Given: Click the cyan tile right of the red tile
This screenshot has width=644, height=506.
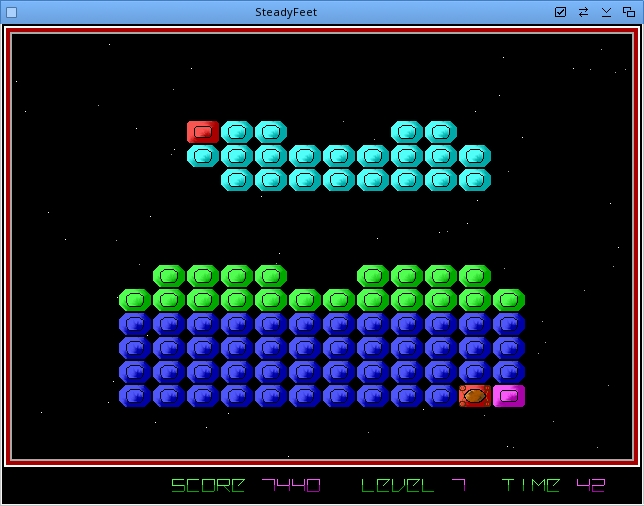Looking at the screenshot, I should pyautogui.click(x=237, y=132).
